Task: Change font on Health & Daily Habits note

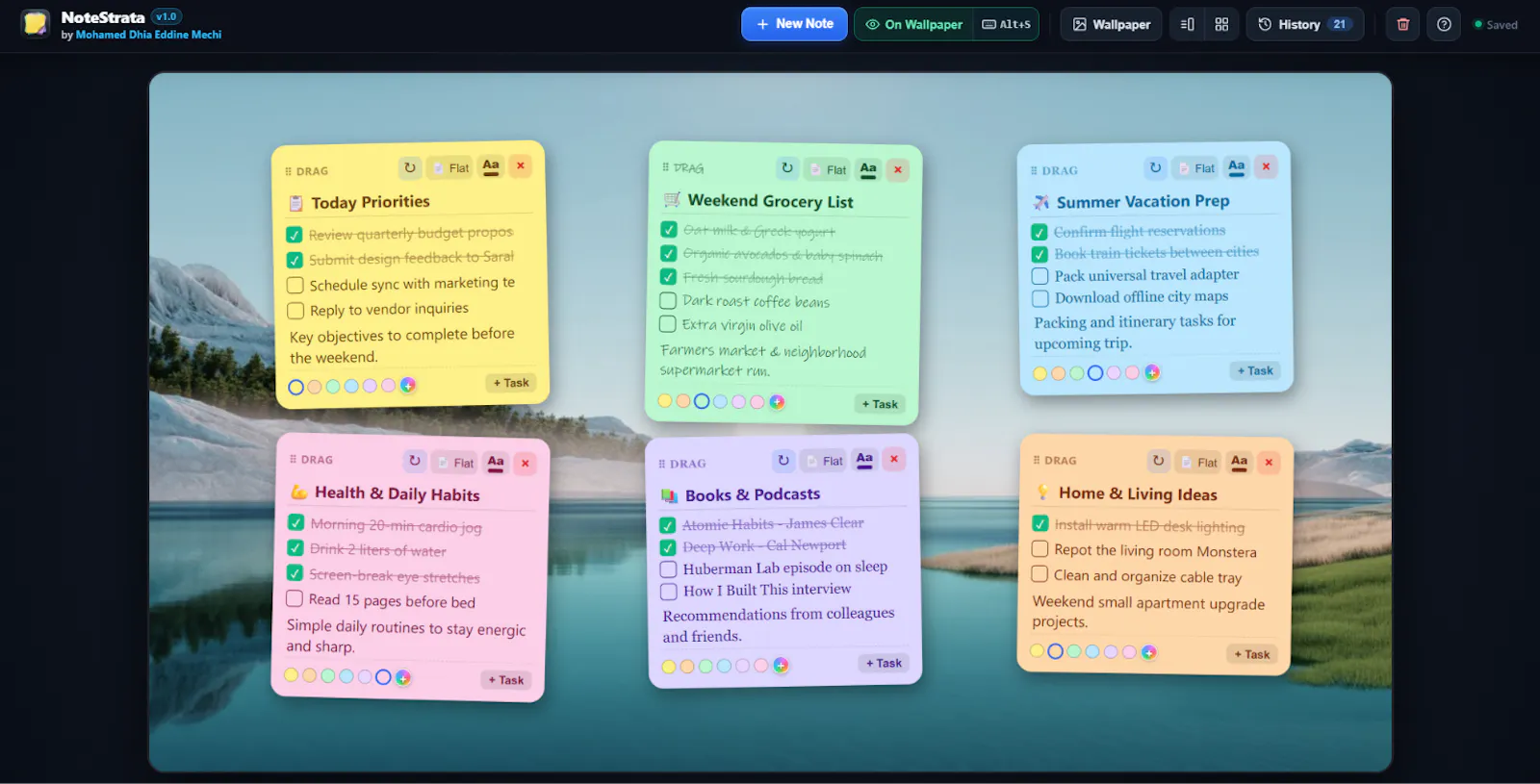Action: click(x=496, y=463)
